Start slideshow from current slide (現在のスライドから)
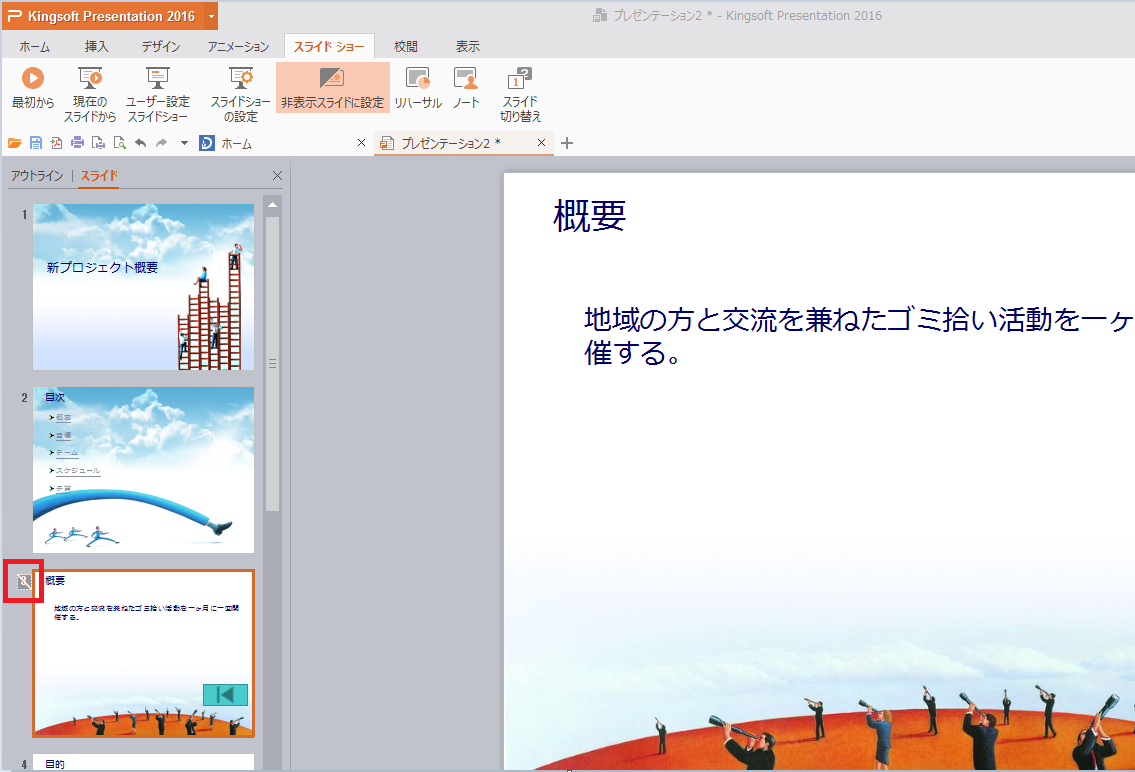The width and height of the screenshot is (1135, 772). [90, 95]
